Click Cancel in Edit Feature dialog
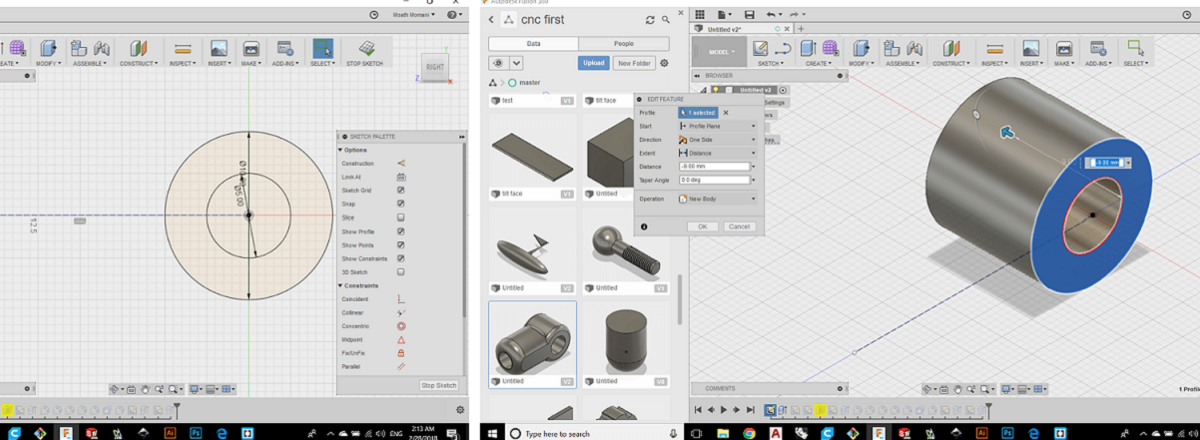This screenshot has height=440, width=1200. pyautogui.click(x=738, y=227)
